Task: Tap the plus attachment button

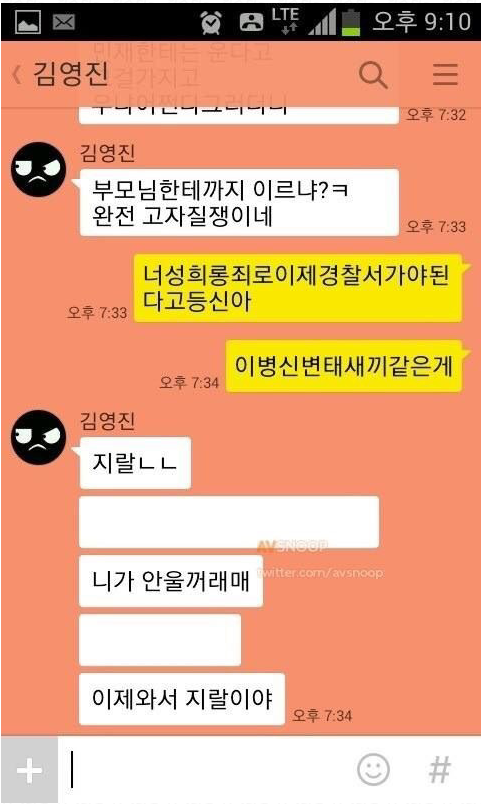Action: [x=30, y=770]
